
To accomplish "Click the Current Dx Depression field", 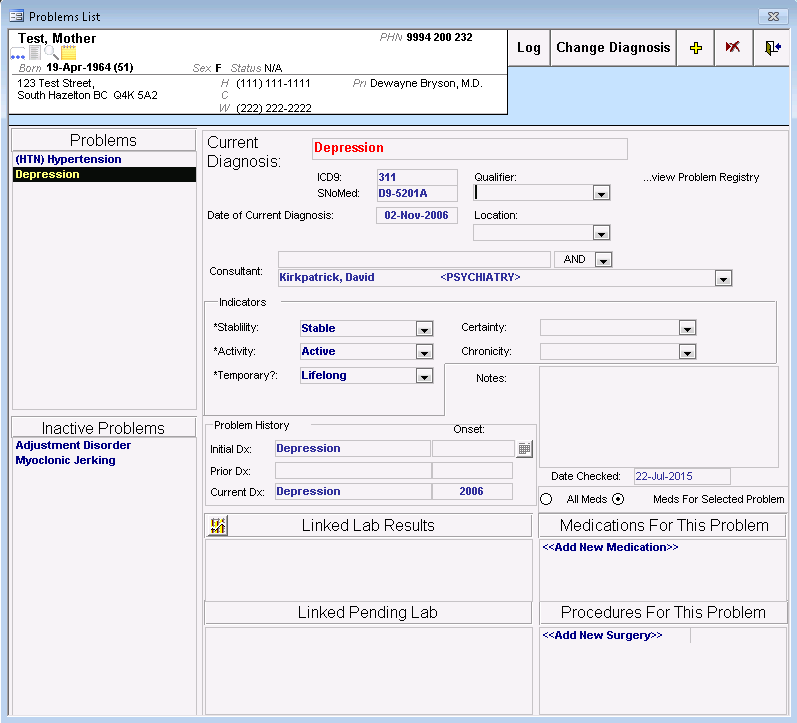I will coord(353,492).
